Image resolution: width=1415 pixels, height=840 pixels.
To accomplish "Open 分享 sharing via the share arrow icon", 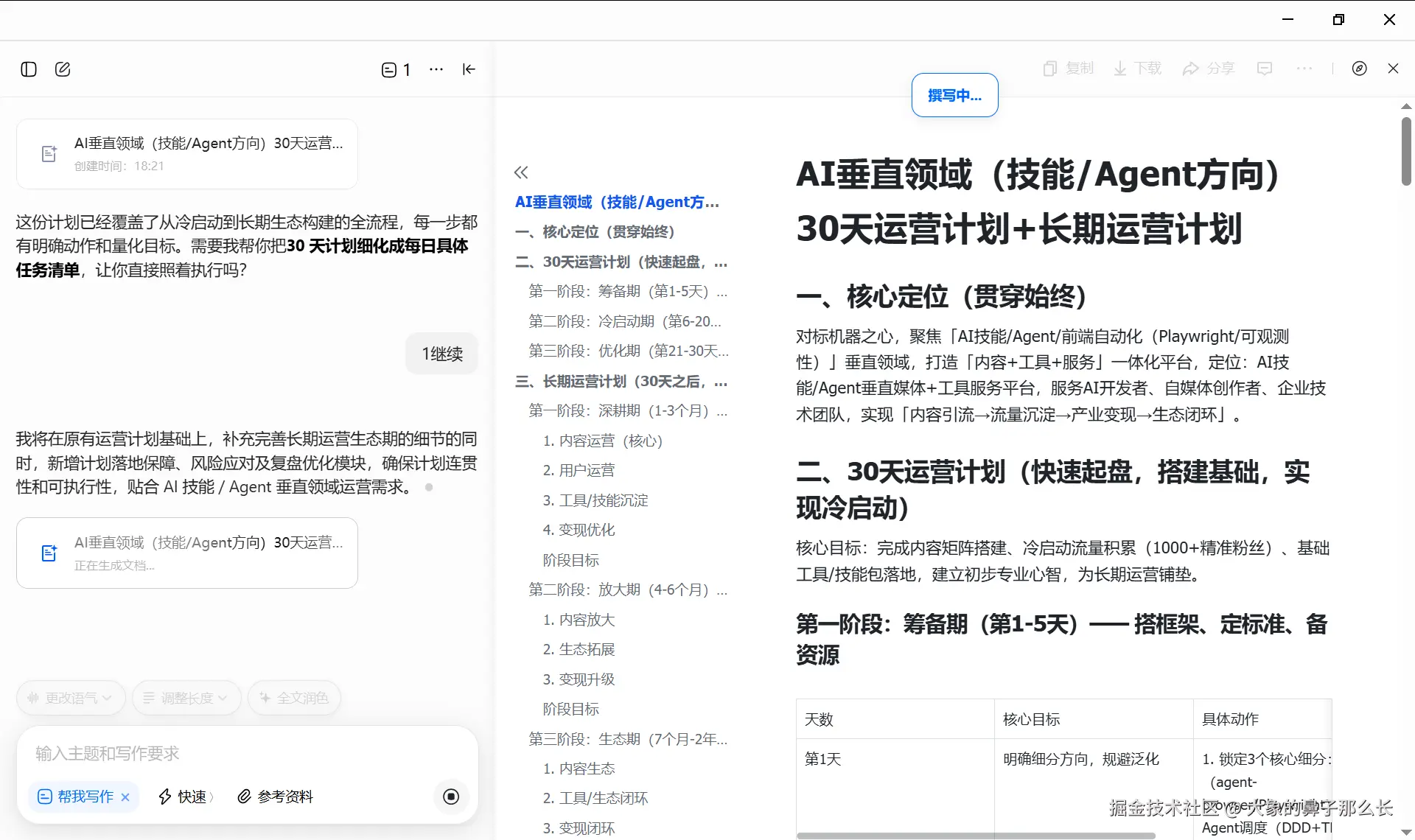I will click(1192, 68).
